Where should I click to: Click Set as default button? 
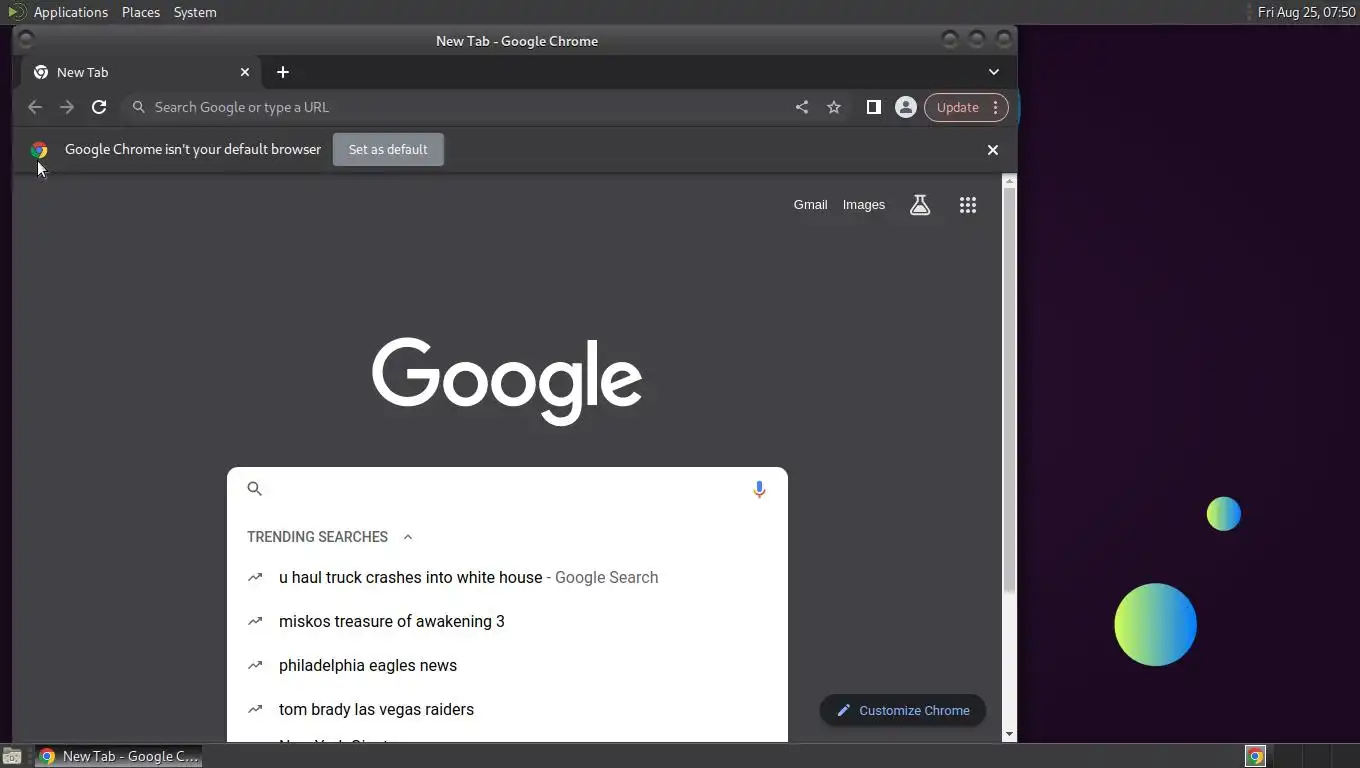pos(388,150)
